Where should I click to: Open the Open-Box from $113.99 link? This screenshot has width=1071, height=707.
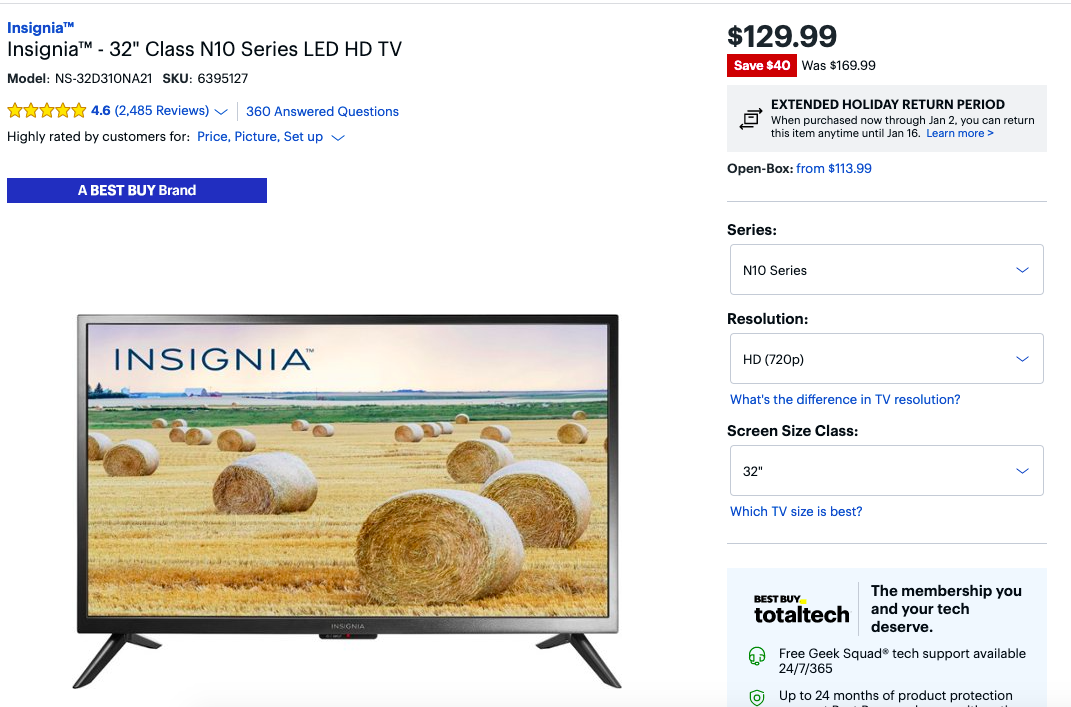833,169
